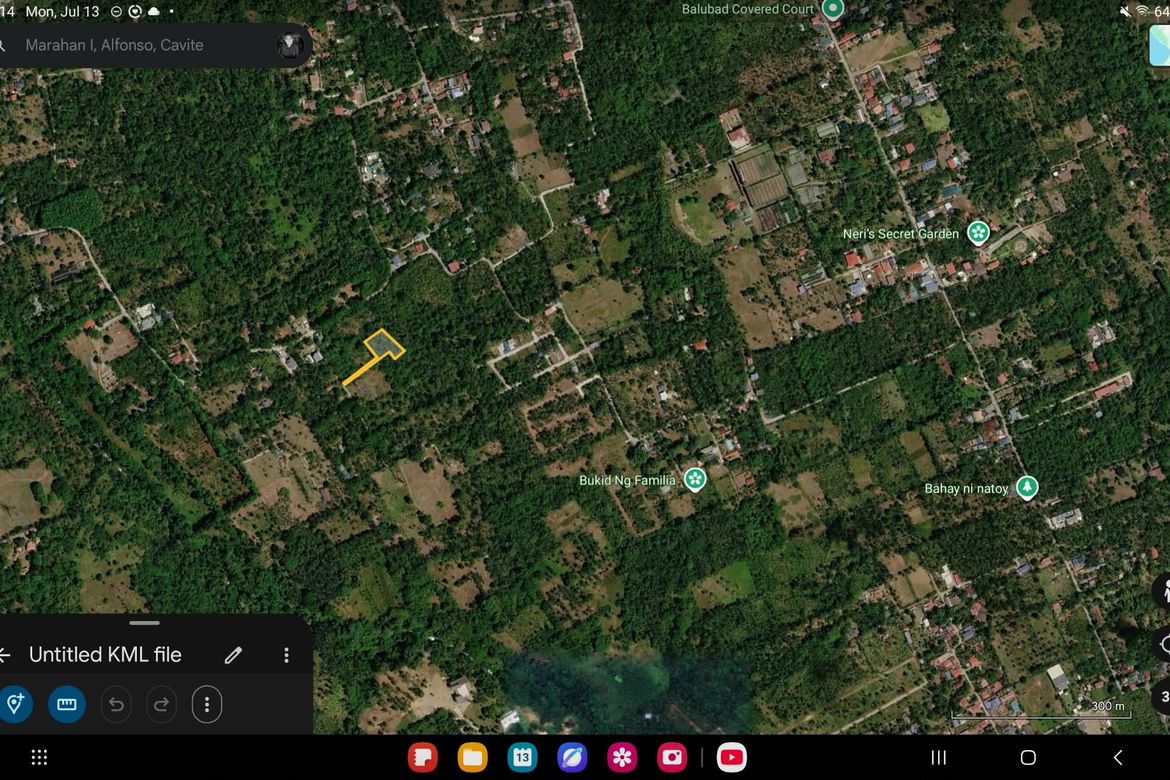Open more tools menu in bottom toolbar
Screen dimensions: 1170x780
pyautogui.click(x=207, y=704)
